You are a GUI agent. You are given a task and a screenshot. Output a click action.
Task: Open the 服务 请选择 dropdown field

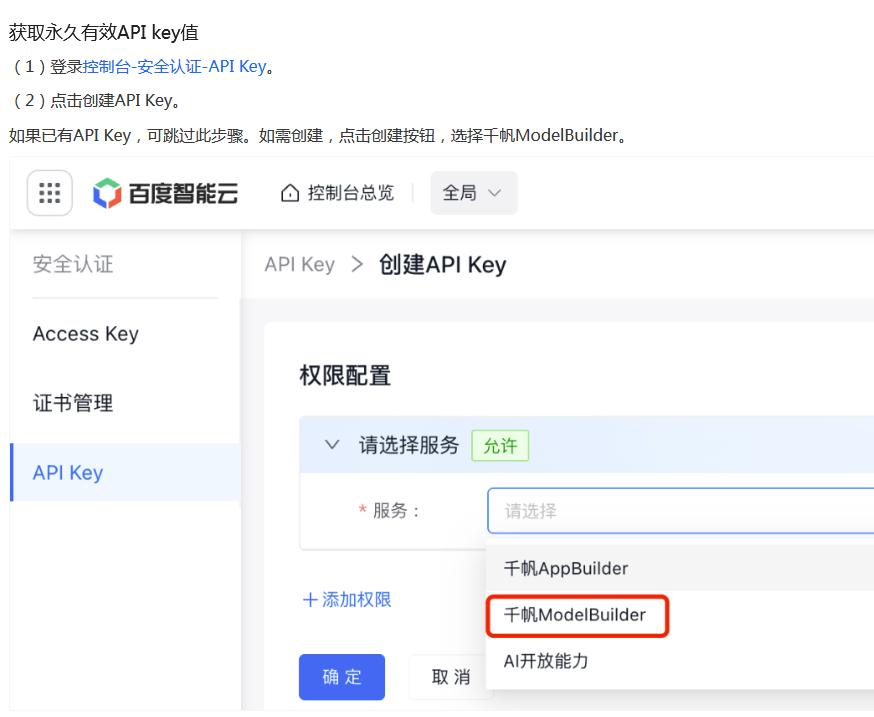[x=681, y=511]
